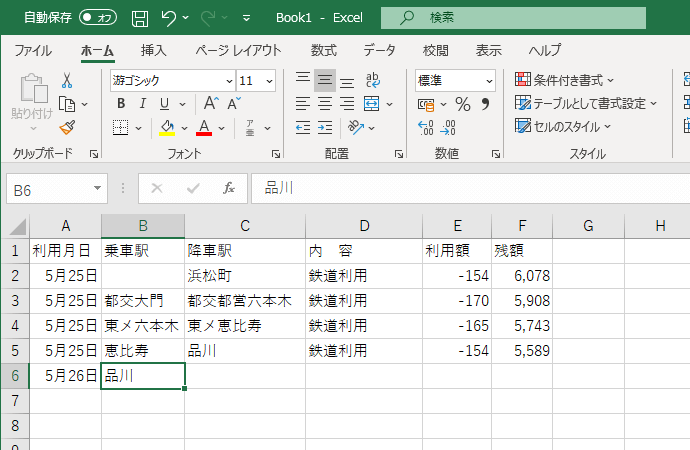Click Decrease Indent icon
The height and width of the screenshot is (450, 690).
pos(303,128)
